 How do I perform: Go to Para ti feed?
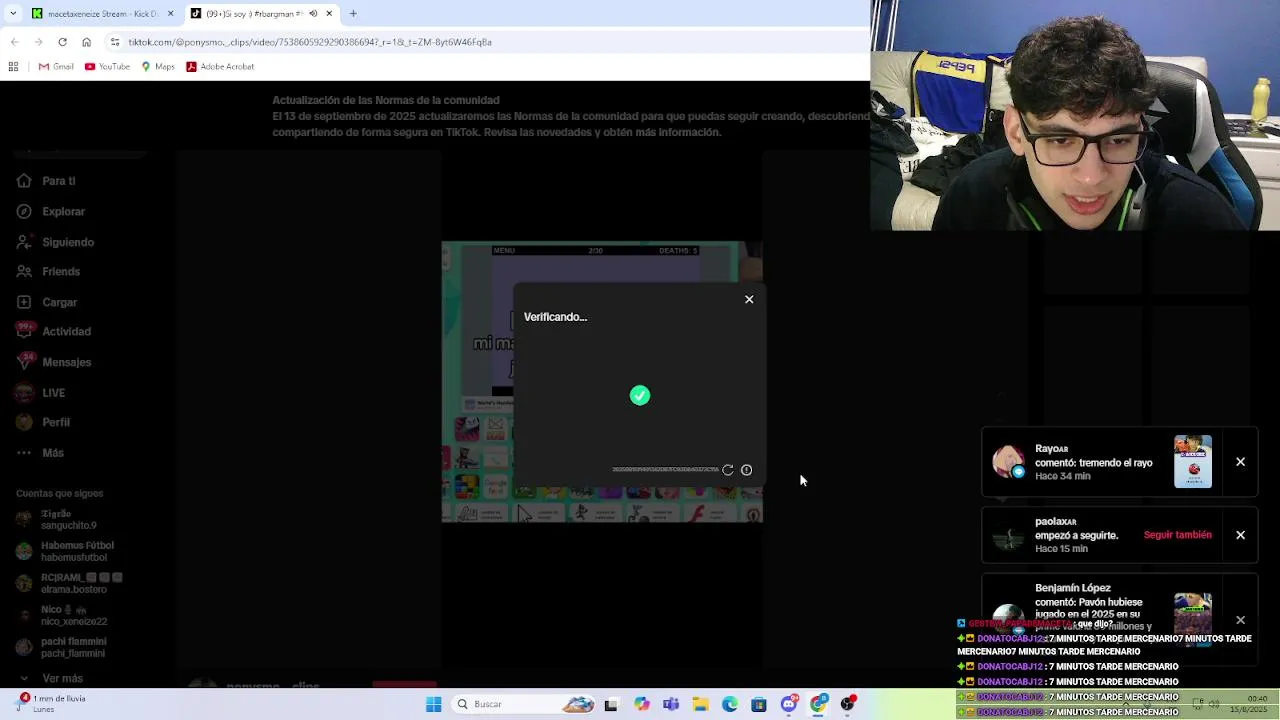(46, 181)
